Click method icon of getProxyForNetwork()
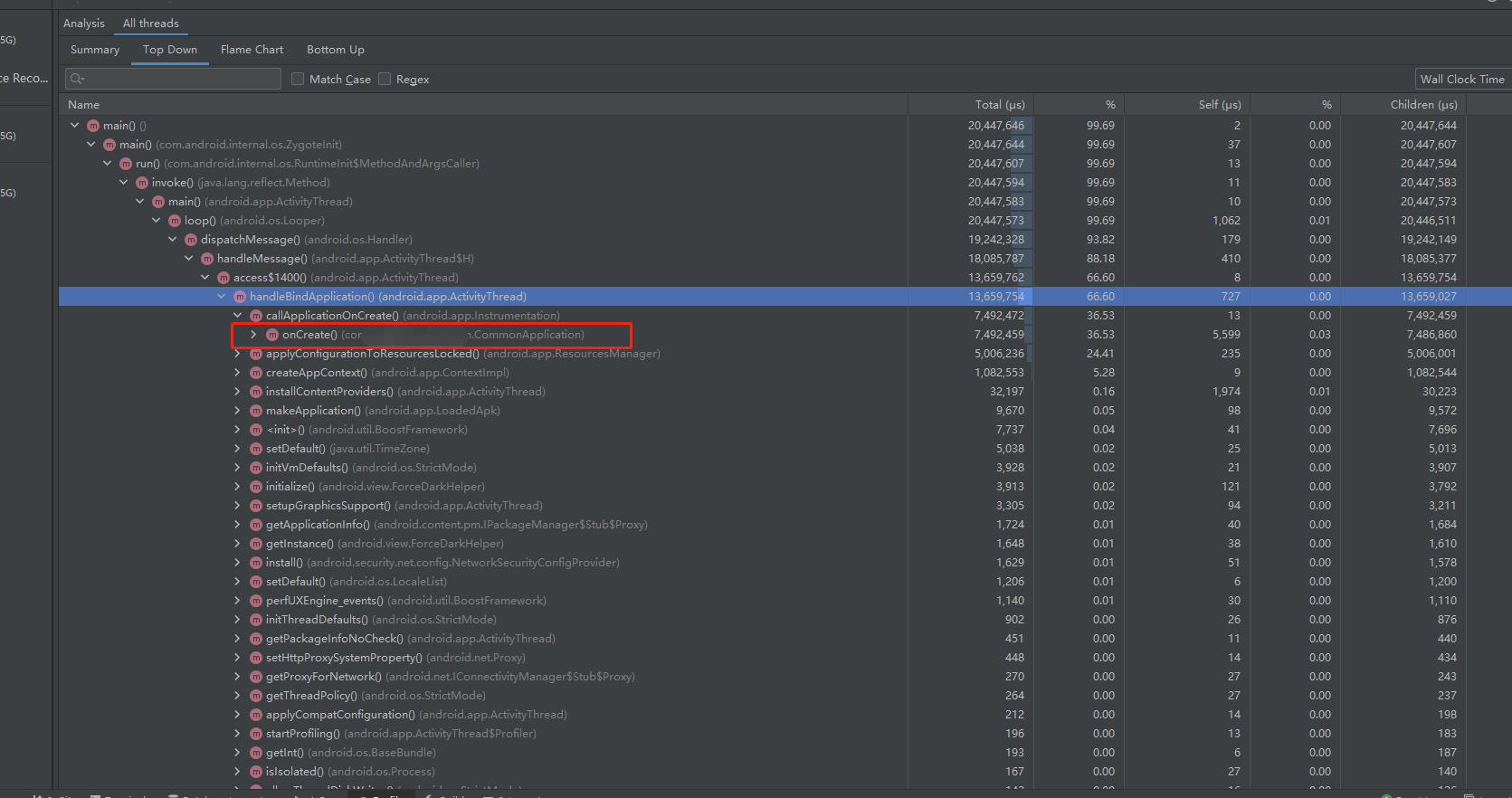 click(x=256, y=677)
